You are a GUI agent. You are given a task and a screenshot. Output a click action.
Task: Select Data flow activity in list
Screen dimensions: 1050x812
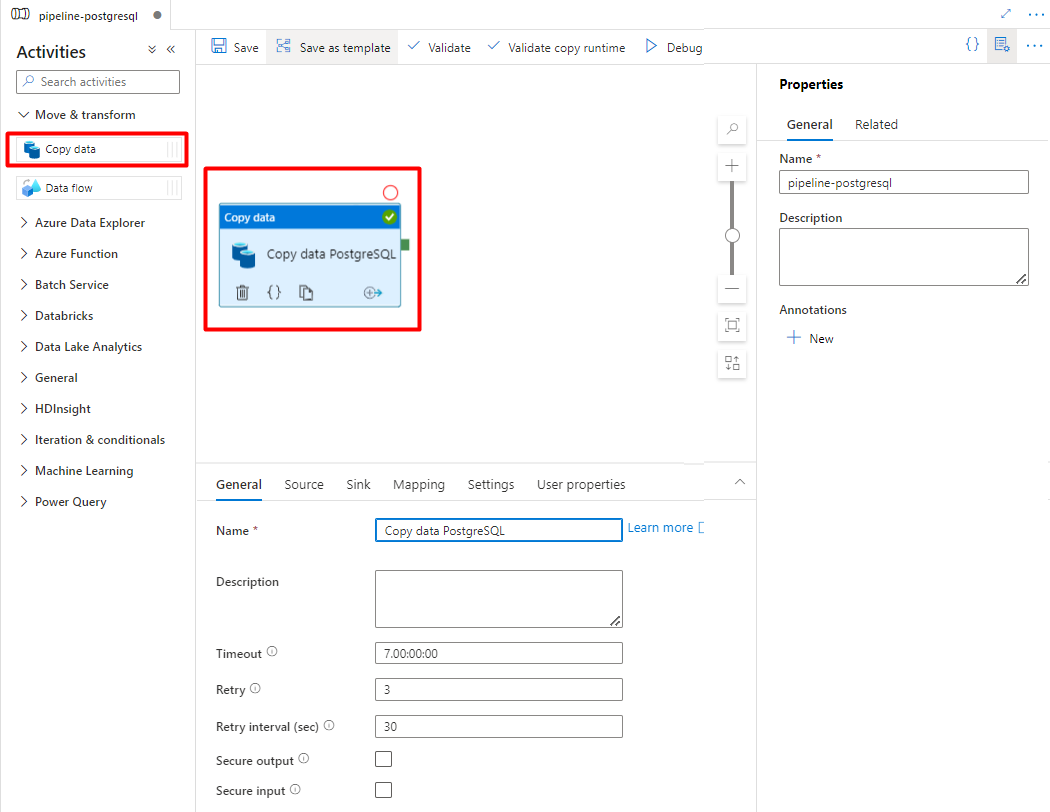tap(98, 188)
